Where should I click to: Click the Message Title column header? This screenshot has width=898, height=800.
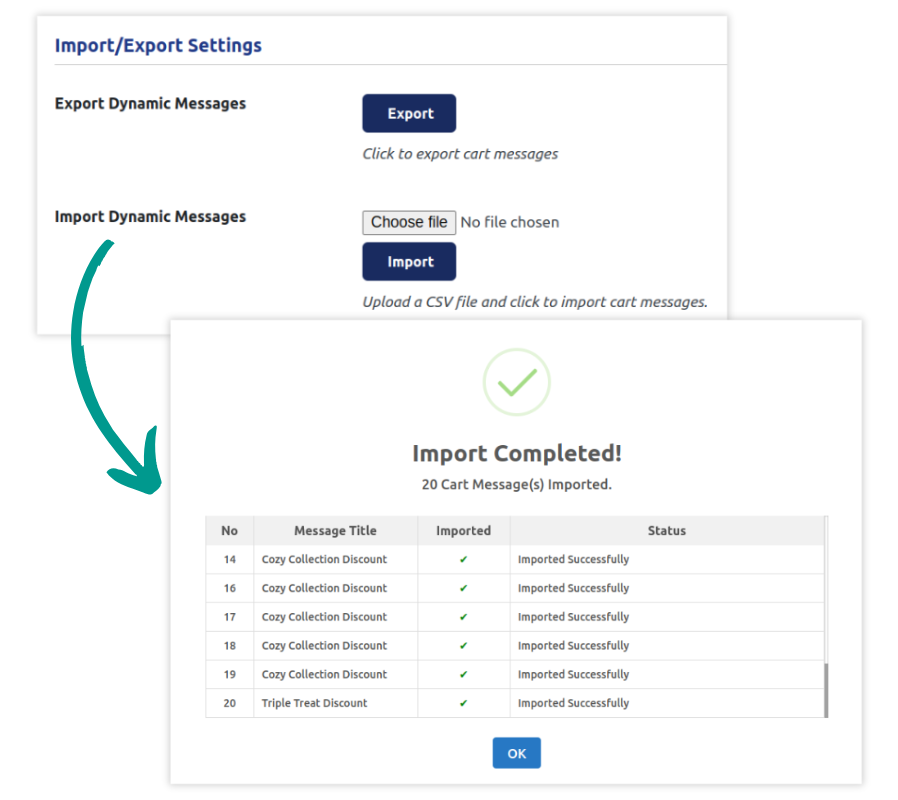tap(335, 531)
